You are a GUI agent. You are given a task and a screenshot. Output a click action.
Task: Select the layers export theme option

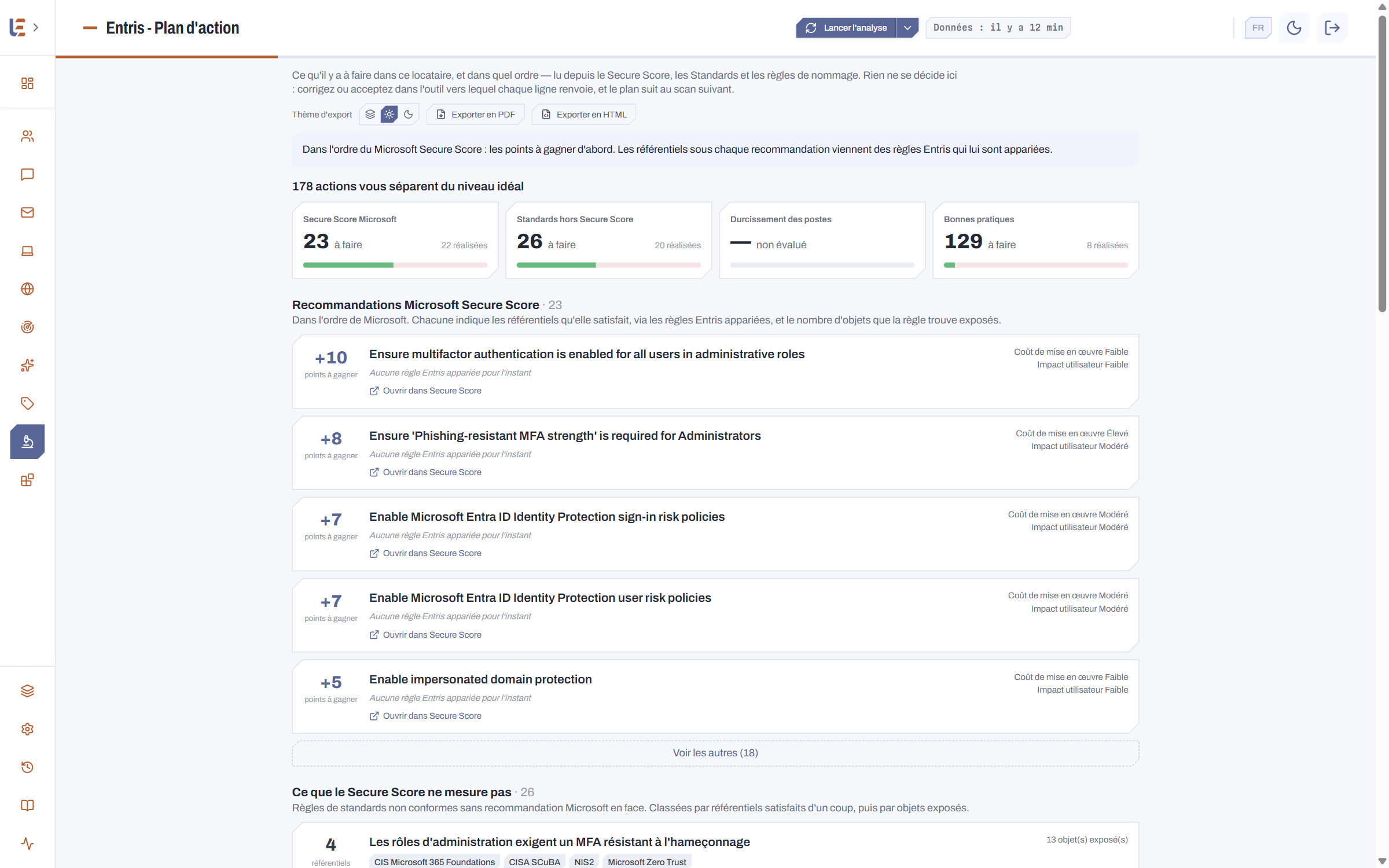370,115
